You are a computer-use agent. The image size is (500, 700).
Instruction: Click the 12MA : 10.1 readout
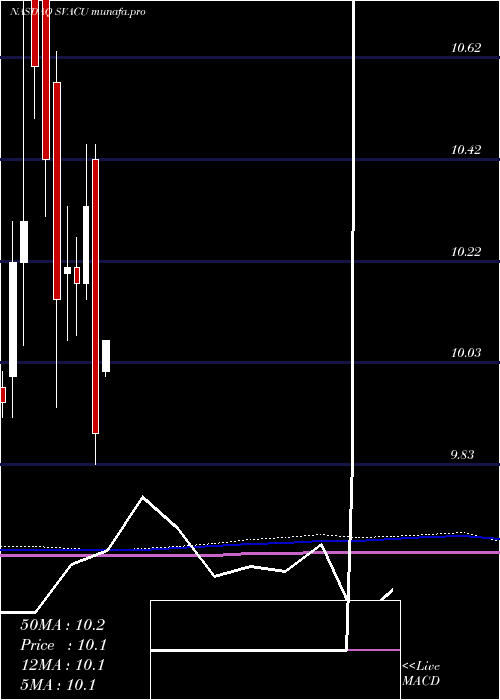tap(62, 665)
